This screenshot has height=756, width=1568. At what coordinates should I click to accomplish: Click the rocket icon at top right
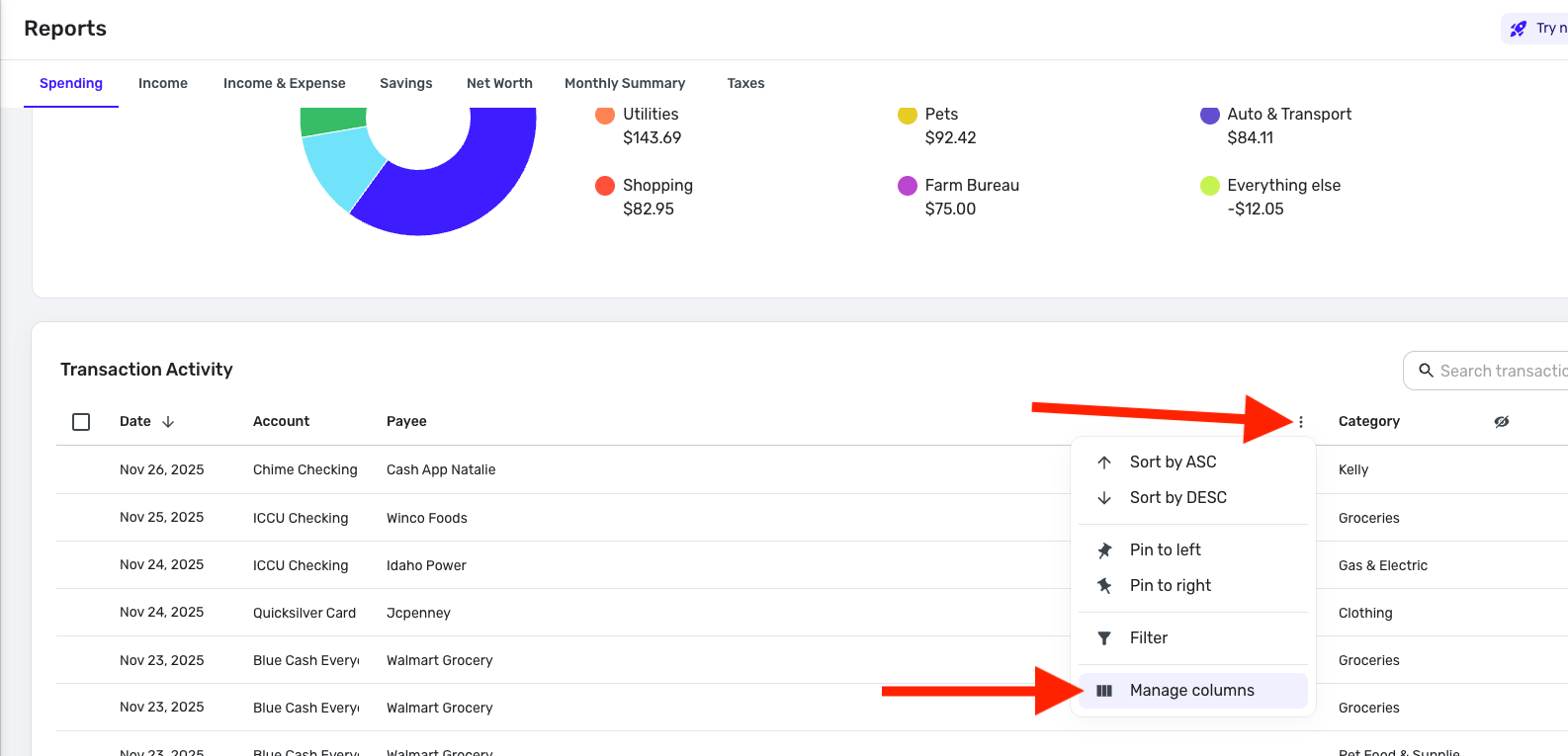point(1519,29)
